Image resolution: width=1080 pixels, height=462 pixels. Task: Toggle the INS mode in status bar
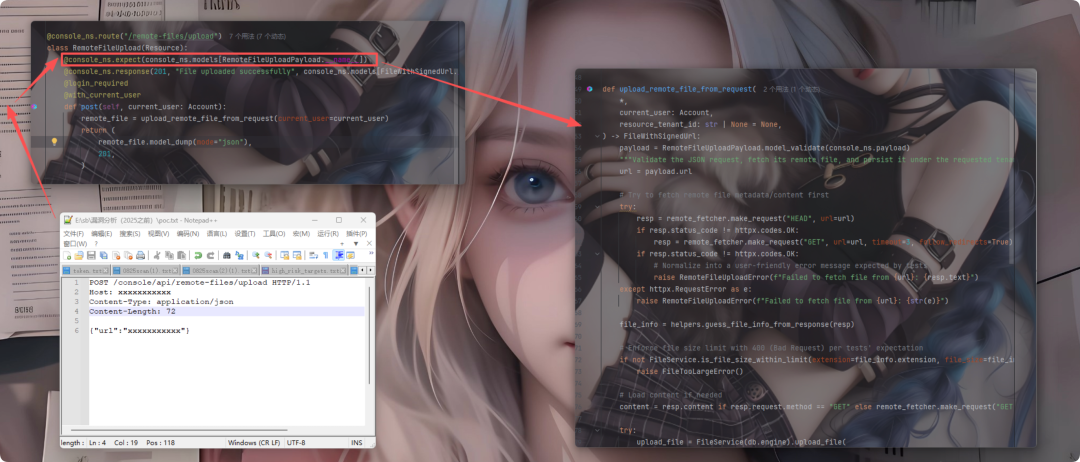coord(357,442)
